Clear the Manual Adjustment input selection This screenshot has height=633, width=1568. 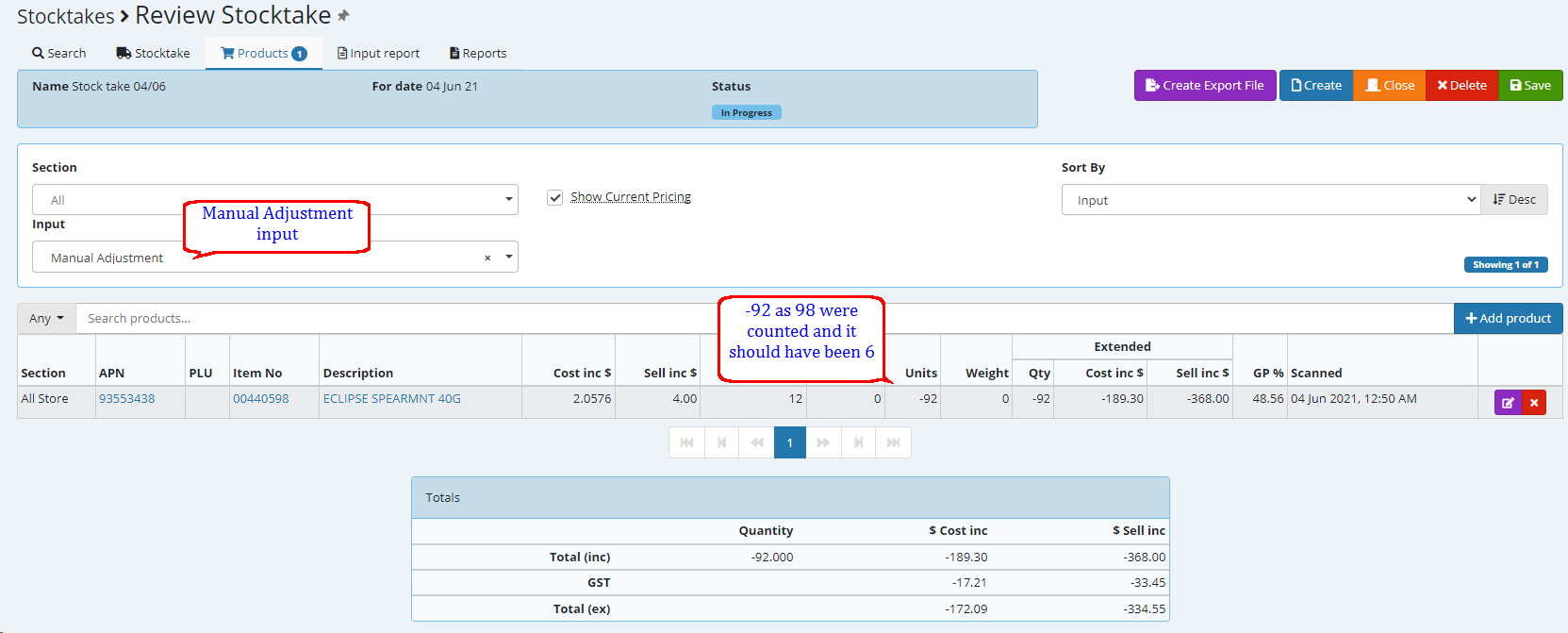pos(487,258)
